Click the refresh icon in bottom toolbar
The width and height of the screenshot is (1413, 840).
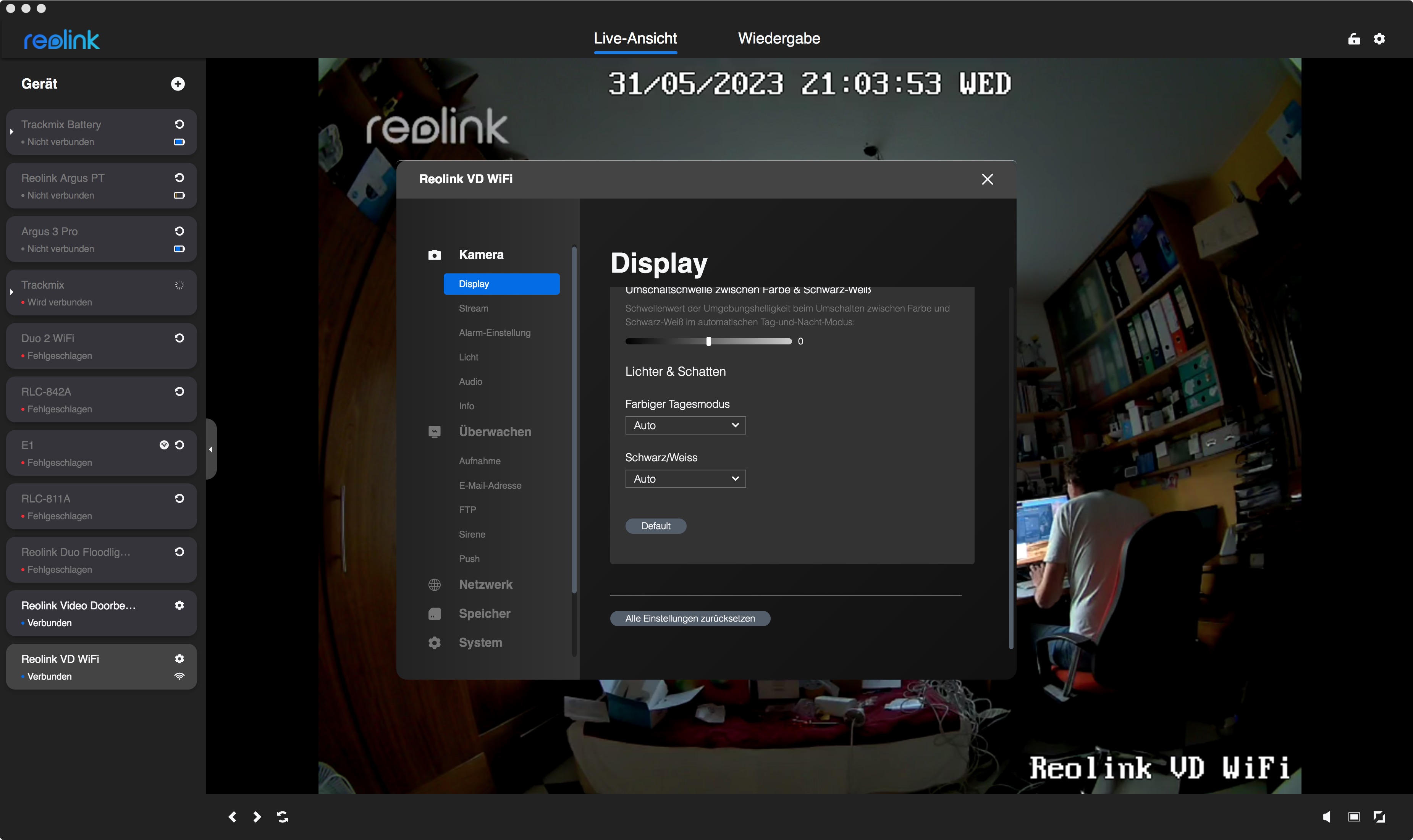point(283,817)
